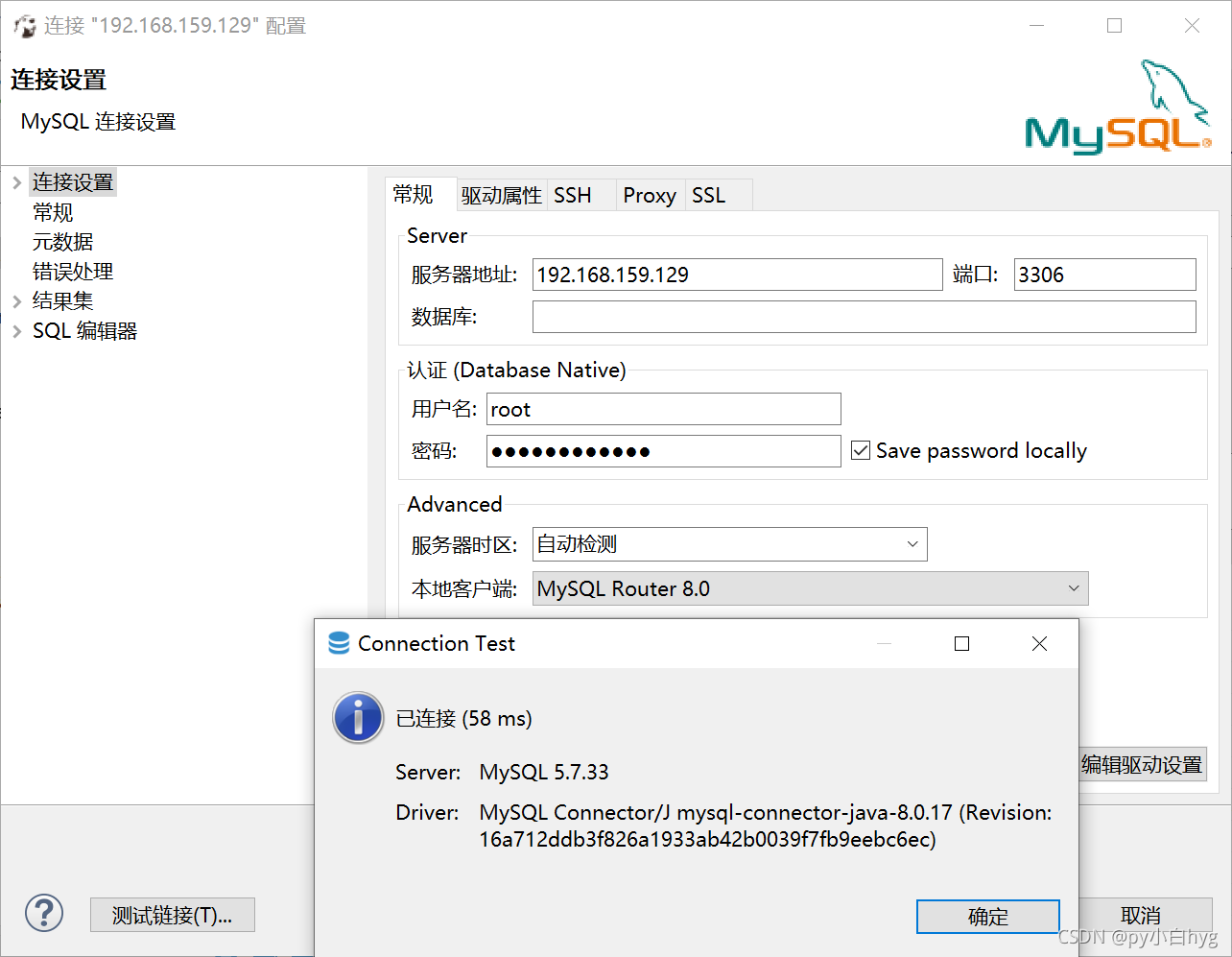
Task: Select 常规 in the left tree
Action: [53, 212]
